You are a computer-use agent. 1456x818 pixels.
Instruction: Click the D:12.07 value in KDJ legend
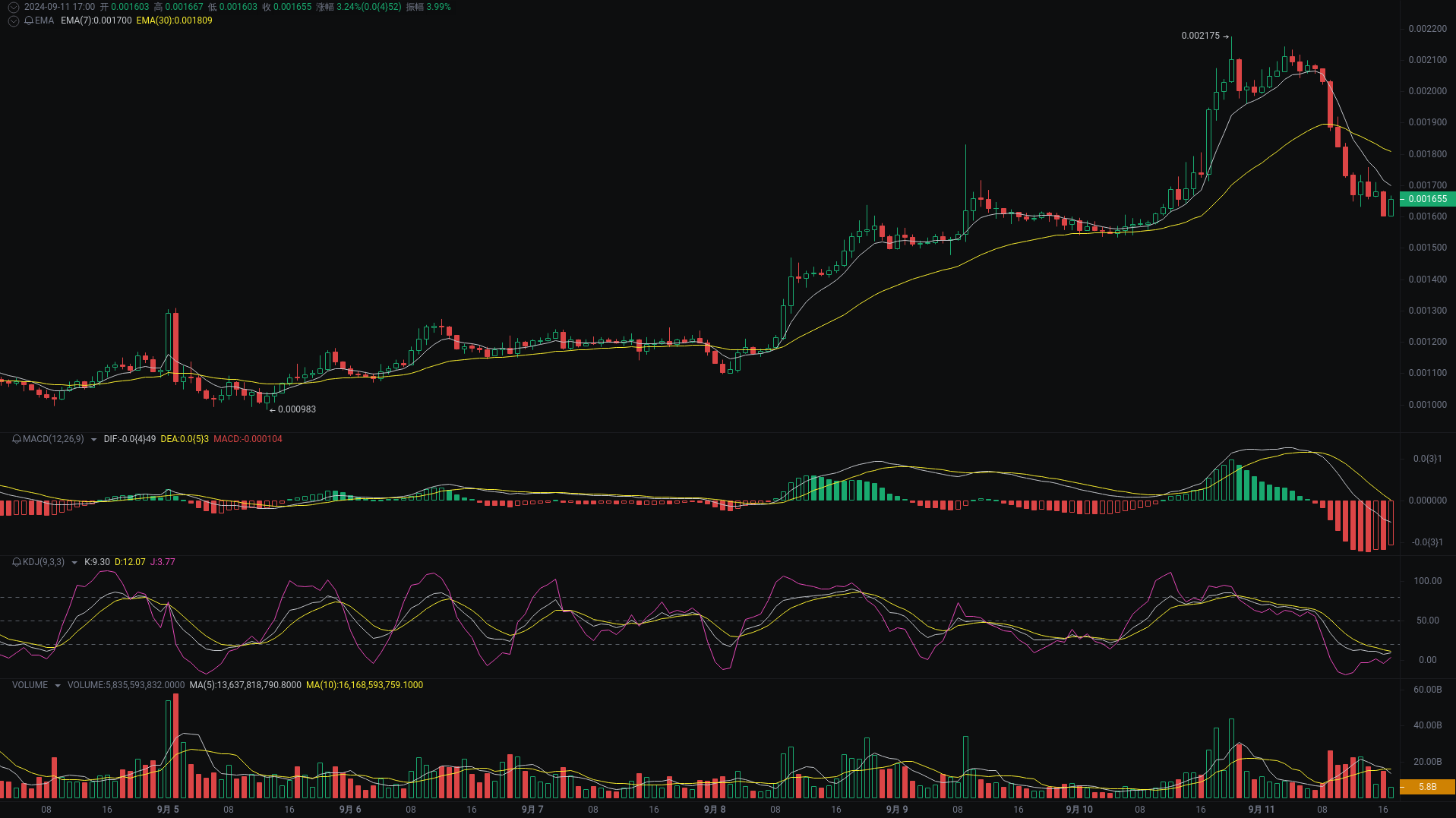(x=130, y=562)
